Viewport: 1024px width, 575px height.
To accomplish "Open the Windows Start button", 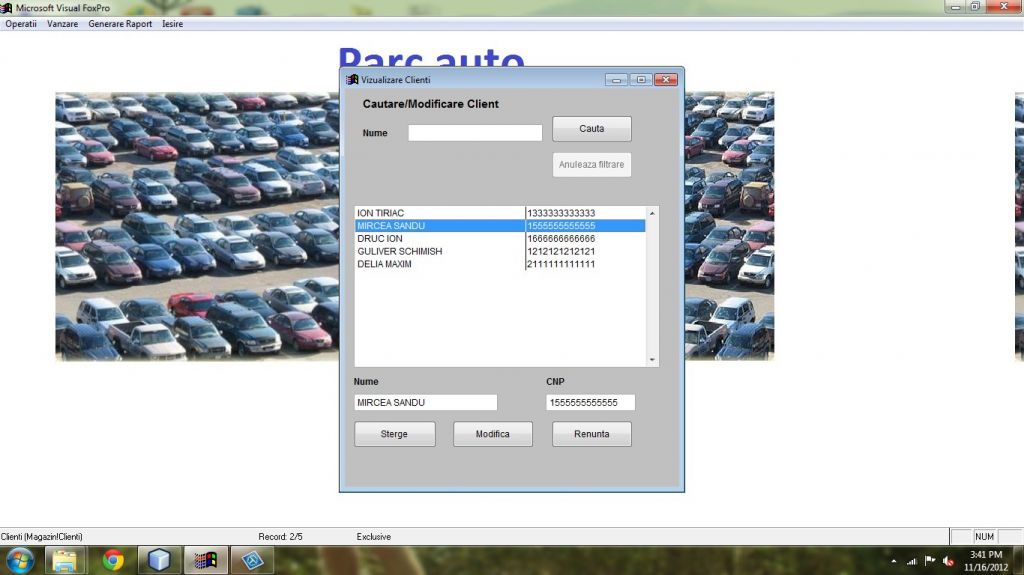I will [x=19, y=560].
